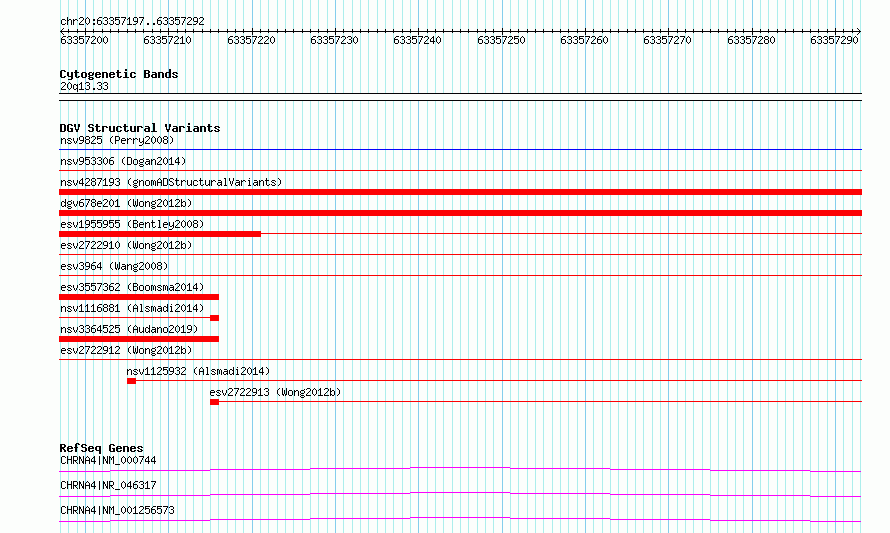Click the thin red nsv953306 line
The image size is (890, 533).
(x=460, y=171)
